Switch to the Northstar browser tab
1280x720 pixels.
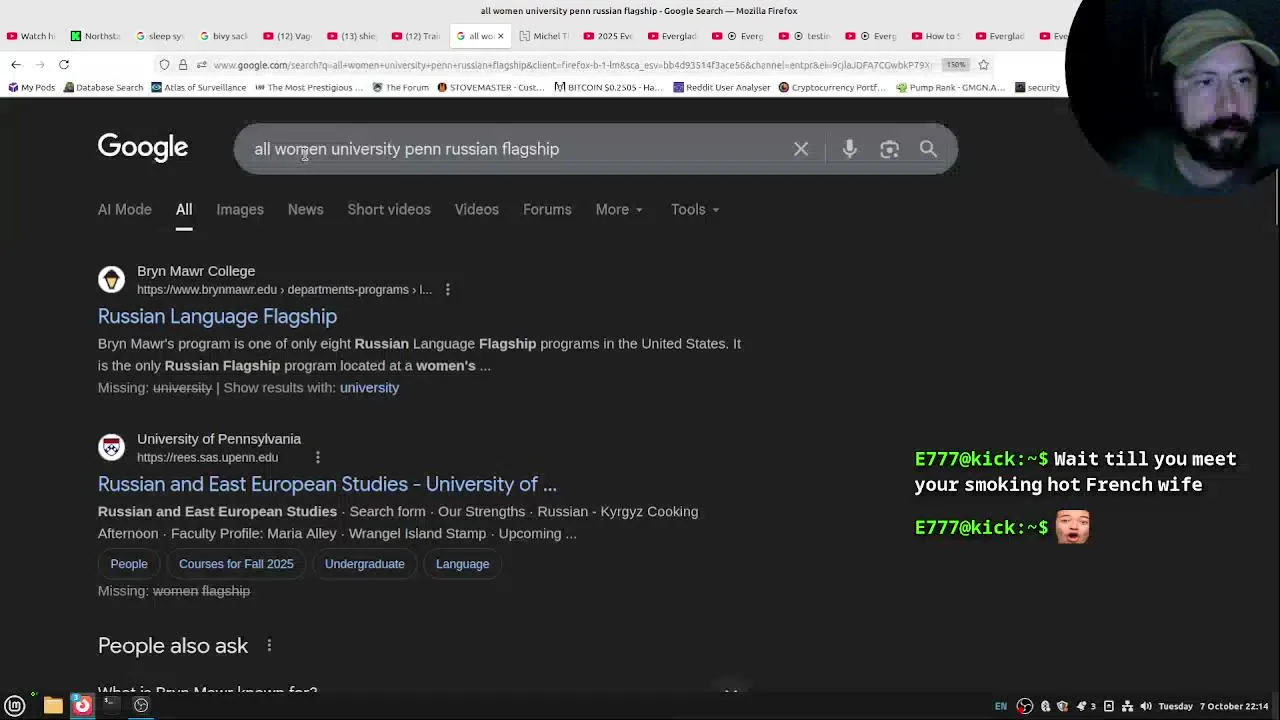point(96,36)
